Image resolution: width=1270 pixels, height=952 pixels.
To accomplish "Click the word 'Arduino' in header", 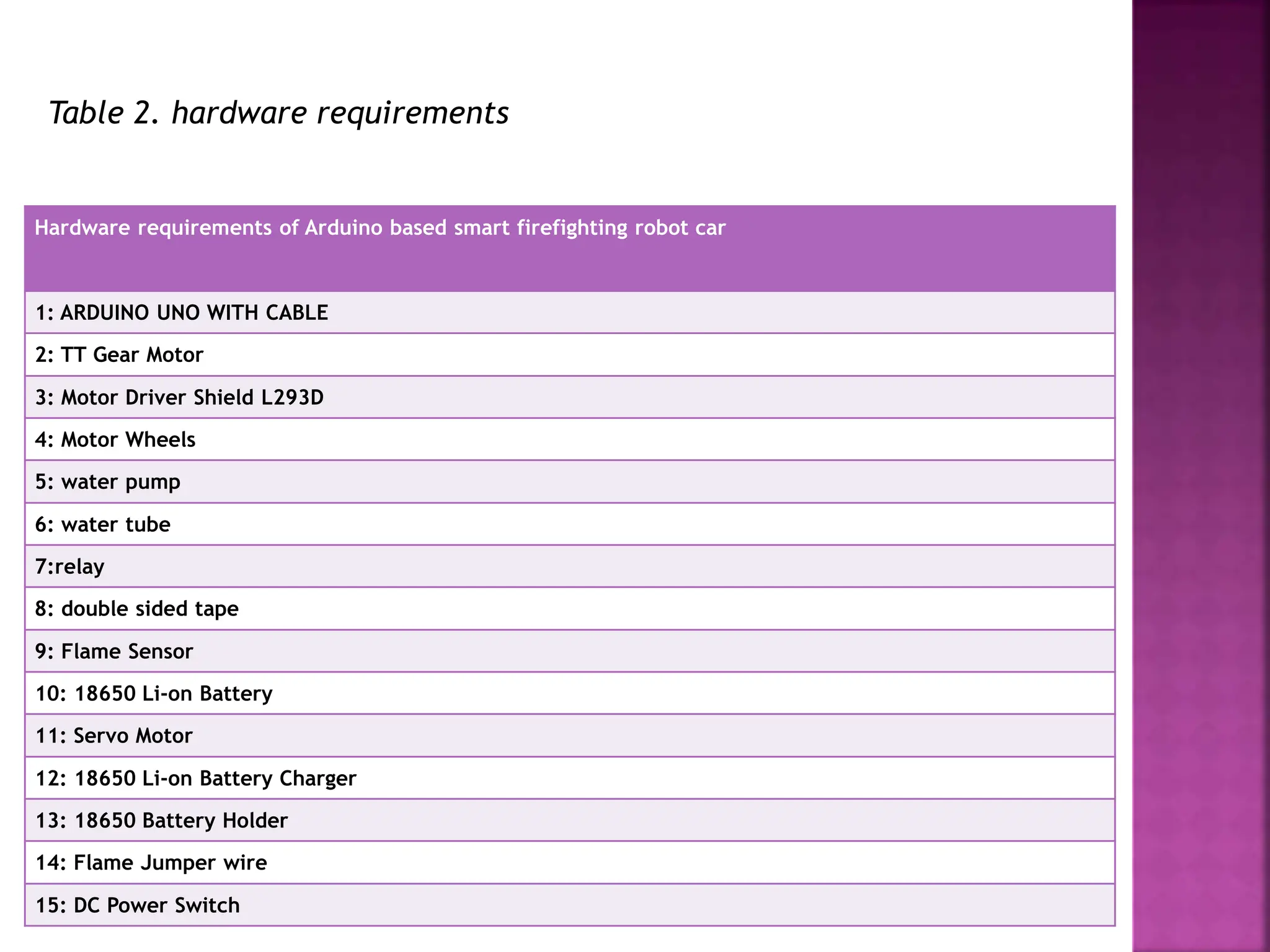I will [x=344, y=228].
